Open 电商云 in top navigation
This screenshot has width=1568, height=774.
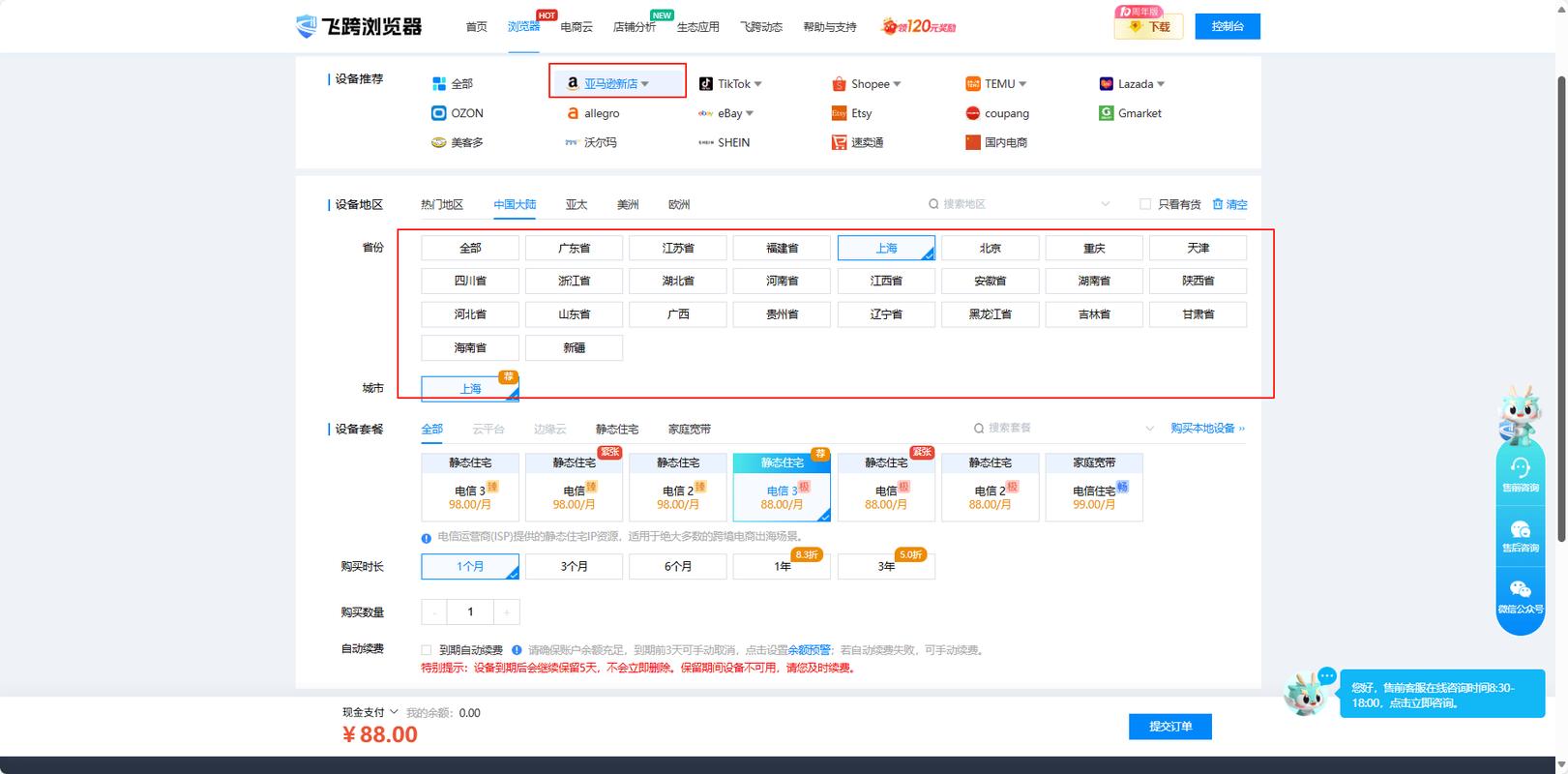tap(577, 27)
